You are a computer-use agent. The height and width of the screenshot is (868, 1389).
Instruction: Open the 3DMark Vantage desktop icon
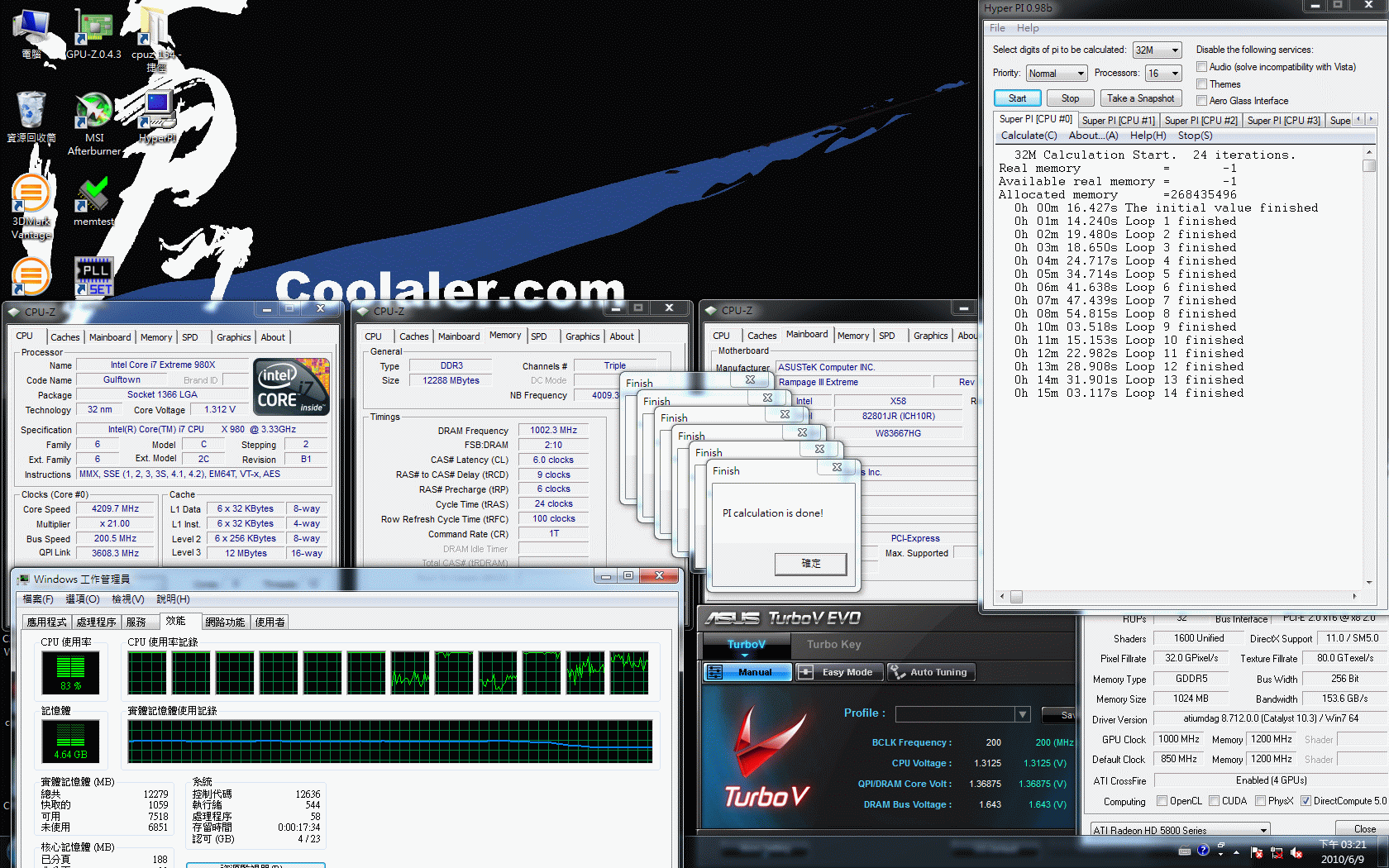[x=31, y=207]
